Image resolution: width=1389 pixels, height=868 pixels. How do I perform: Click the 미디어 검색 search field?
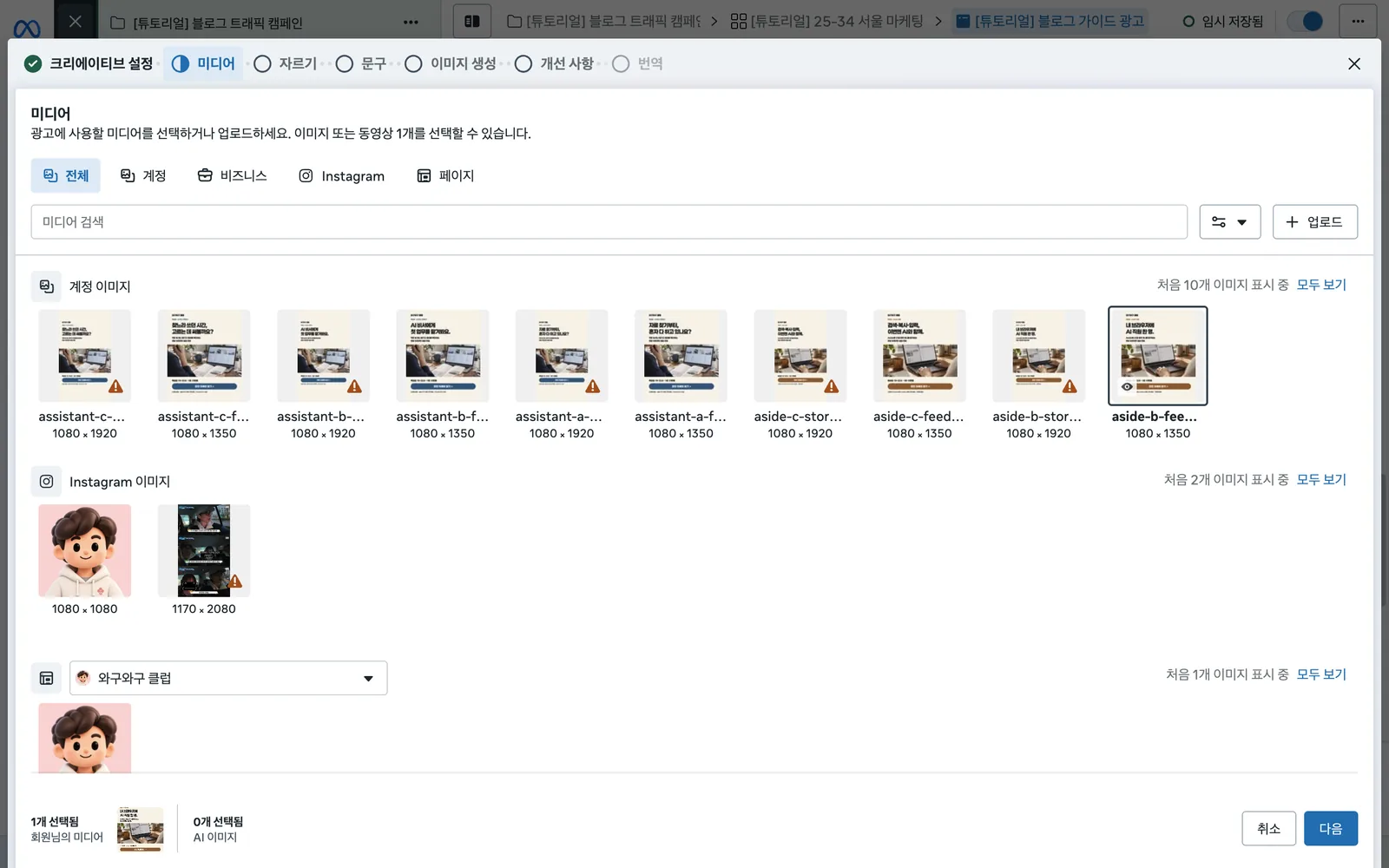(609, 222)
